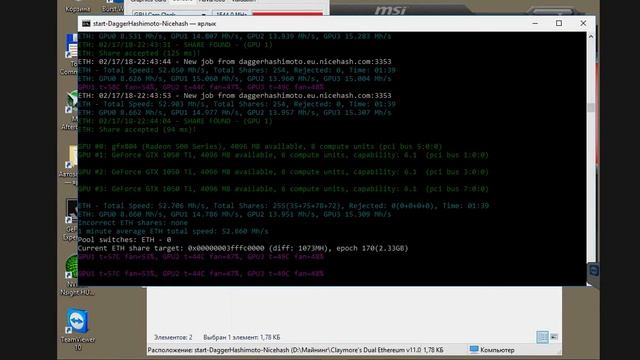Viewport: 640px width, 360px height.
Task: Click the MHz clock value field behind the console
Action: 231,14
